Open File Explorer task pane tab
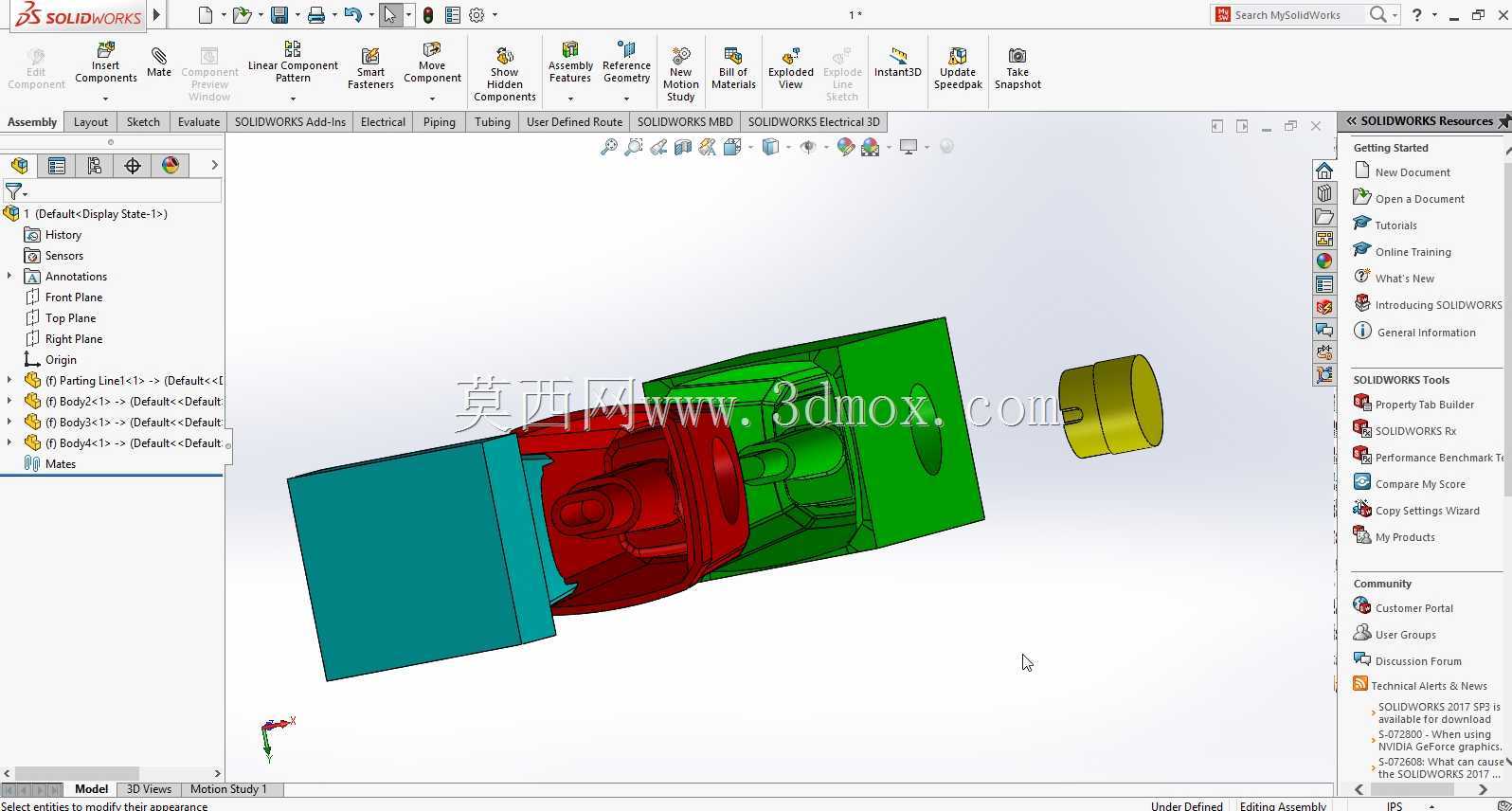The height and width of the screenshot is (811, 1512). pyautogui.click(x=1324, y=216)
